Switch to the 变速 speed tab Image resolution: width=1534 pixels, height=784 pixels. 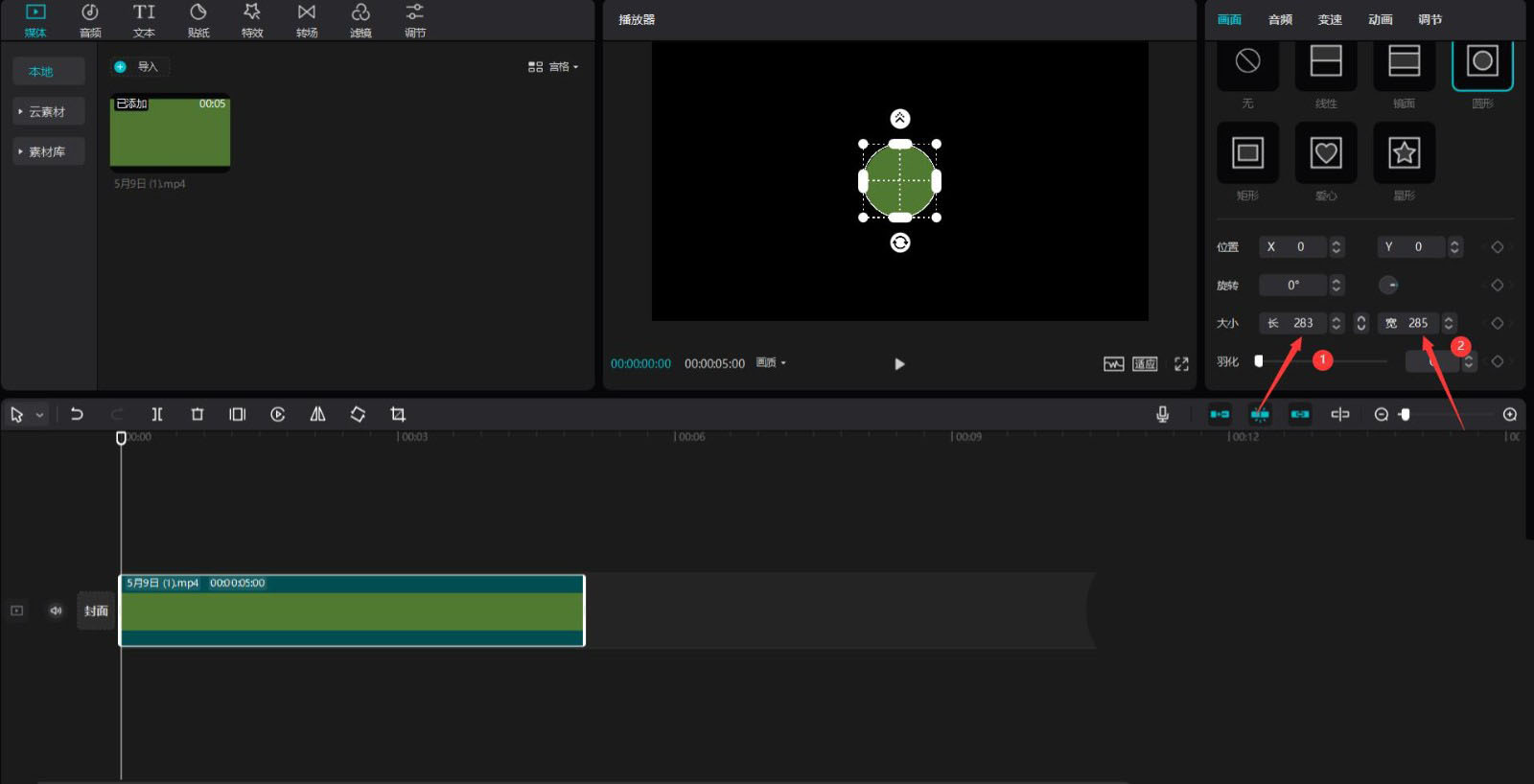point(1330,19)
